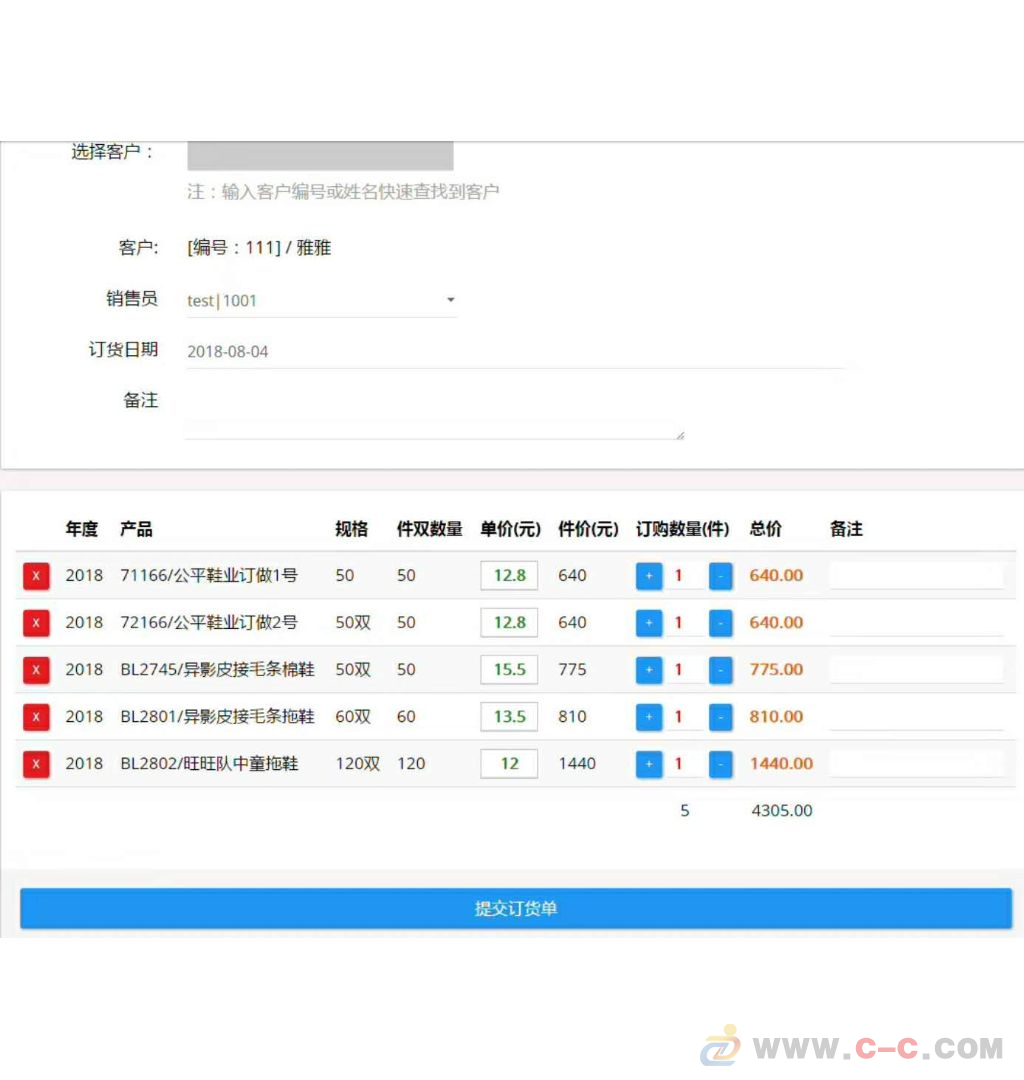Edit unit price 12.8 of 71166 row
The height and width of the screenshot is (1080, 1024).
click(x=508, y=576)
